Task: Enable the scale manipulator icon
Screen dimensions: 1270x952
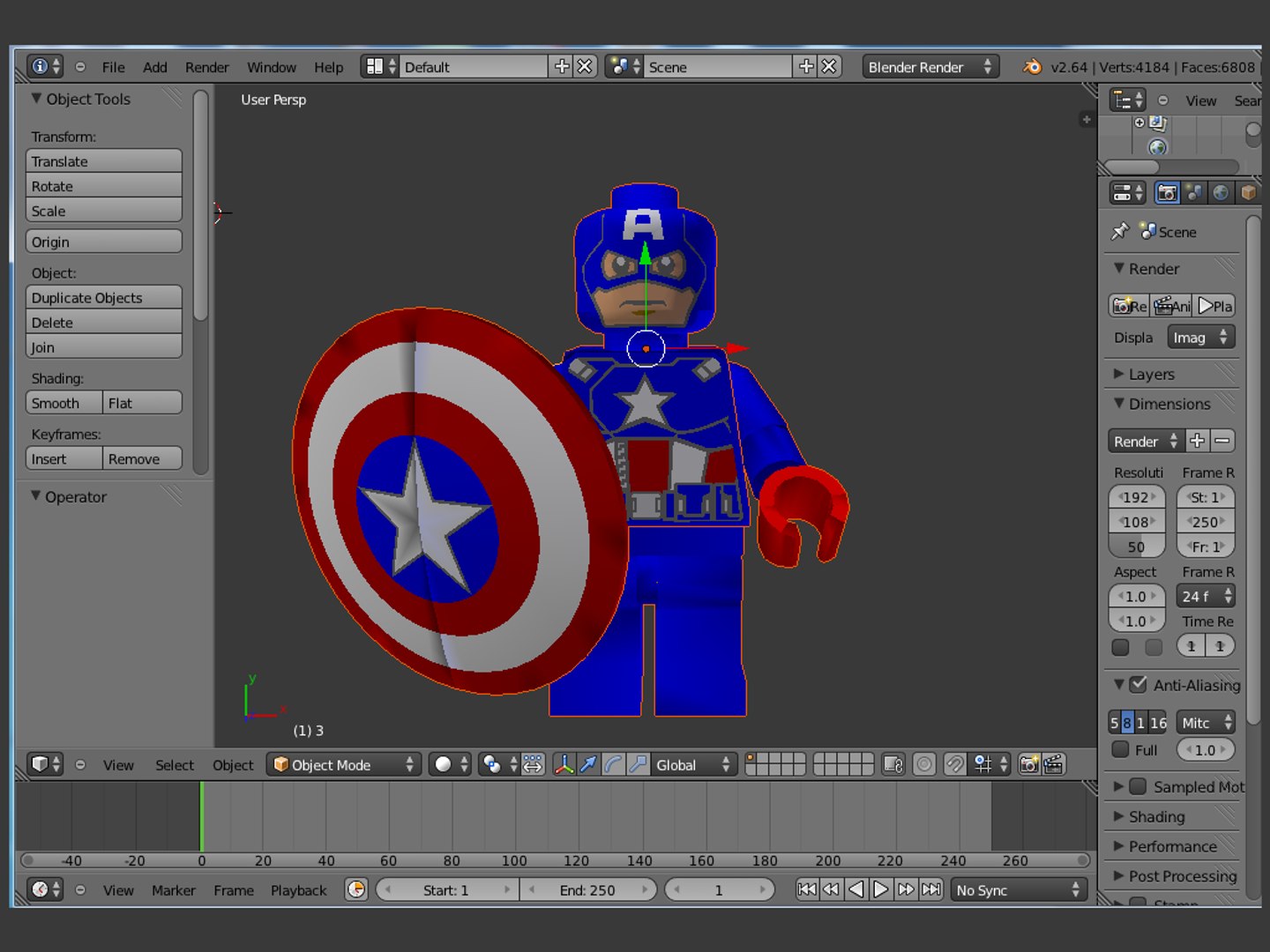Action: (x=639, y=764)
